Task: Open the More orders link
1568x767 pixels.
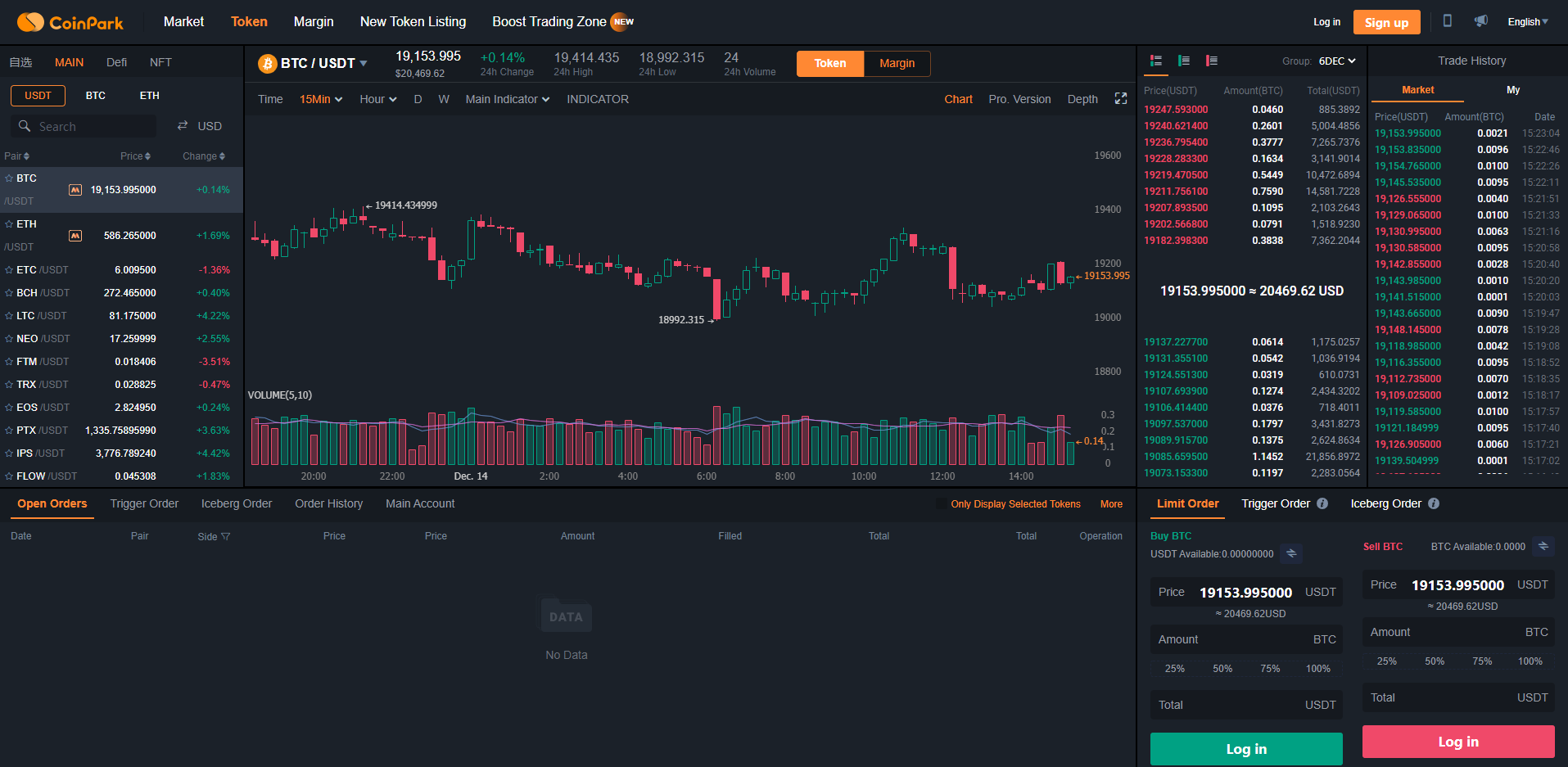Action: 1111,504
